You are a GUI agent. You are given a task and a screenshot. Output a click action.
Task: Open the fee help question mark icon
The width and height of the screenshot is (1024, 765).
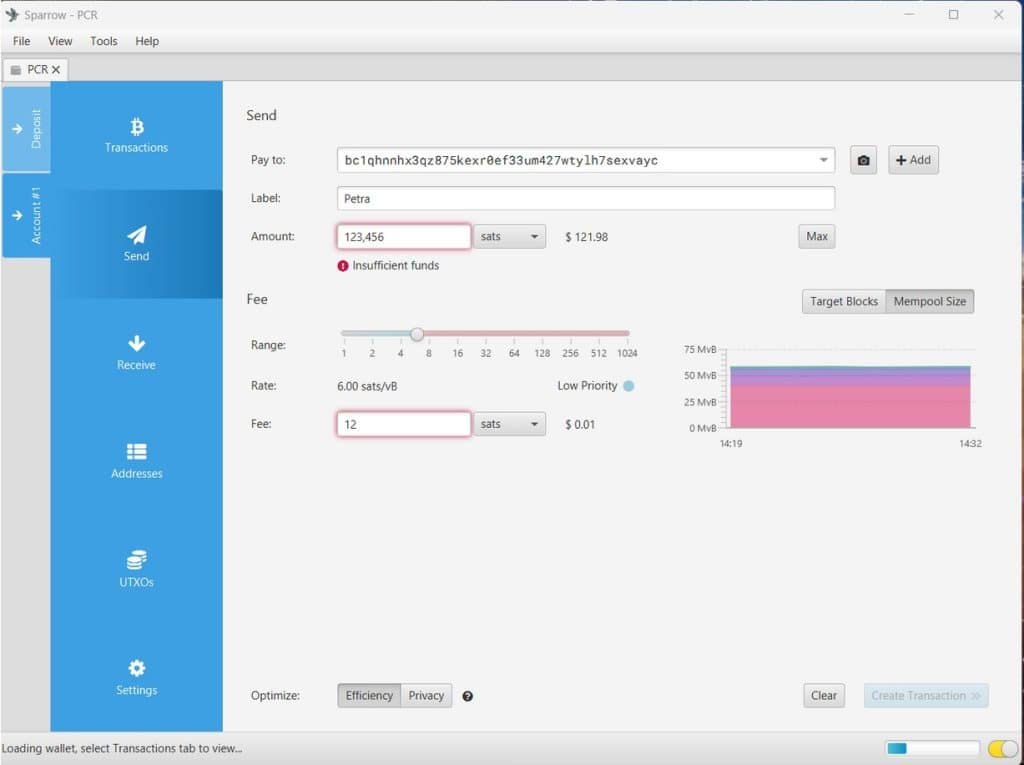pos(467,695)
